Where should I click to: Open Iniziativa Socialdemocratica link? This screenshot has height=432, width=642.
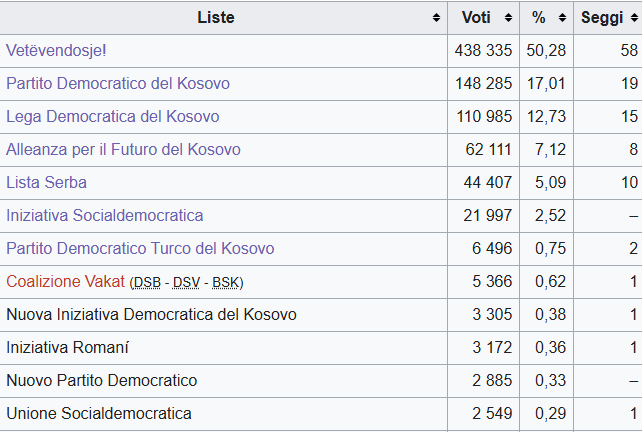pos(104,215)
